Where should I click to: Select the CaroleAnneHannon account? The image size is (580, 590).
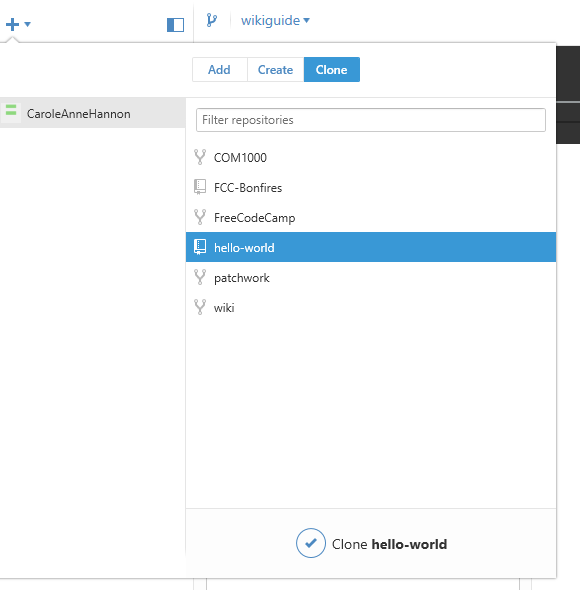[x=93, y=113]
